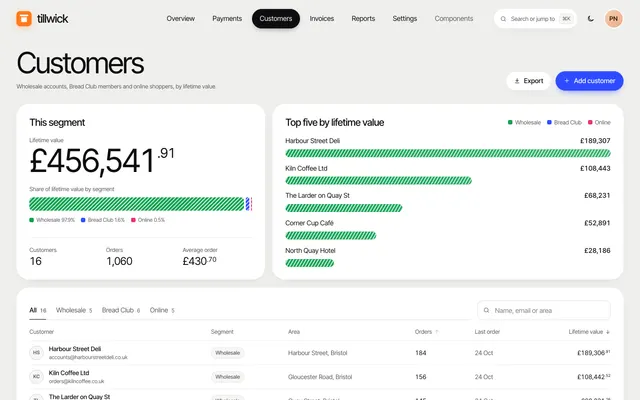The height and width of the screenshot is (400, 640).
Task: Open the Components nav item
Action: coord(453,18)
